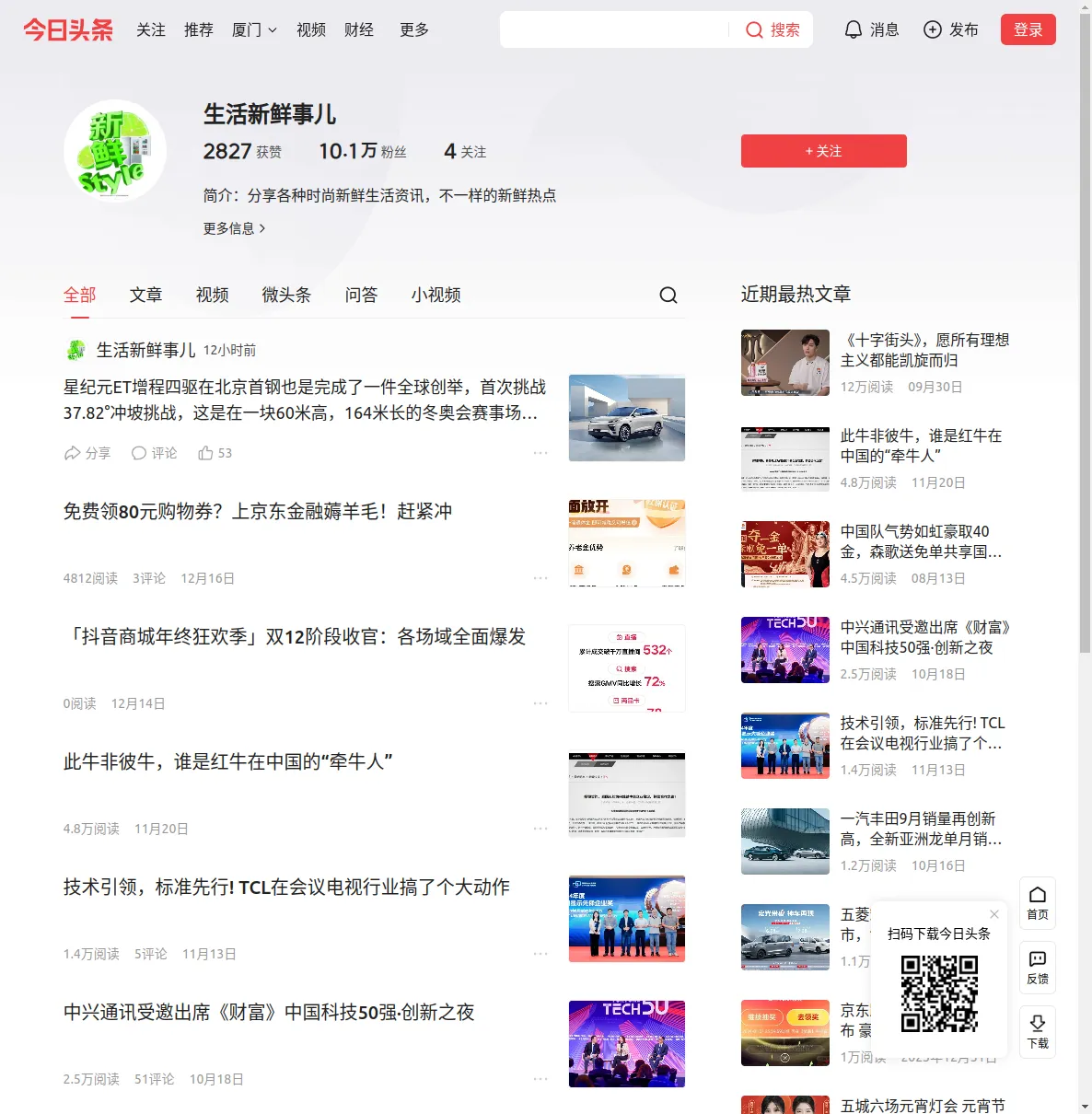Open the 生活新鲜事儿 profile avatar
The width and height of the screenshot is (1092, 1114).
[x=115, y=150]
